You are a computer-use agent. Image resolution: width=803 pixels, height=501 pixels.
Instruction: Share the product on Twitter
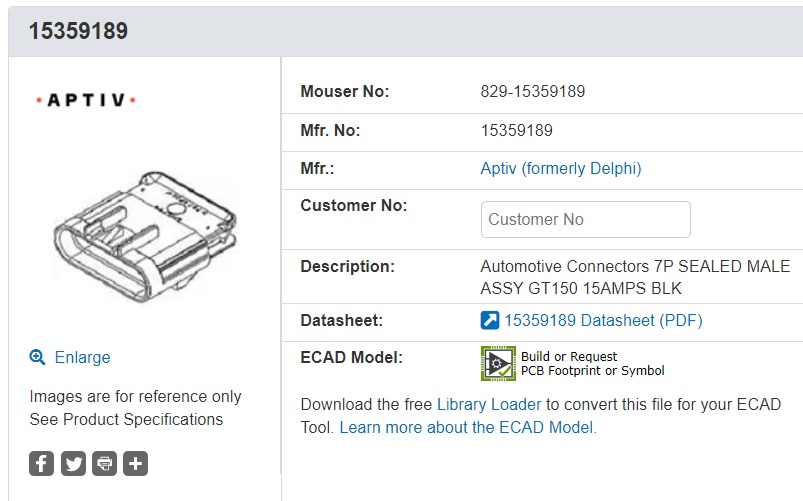tap(73, 463)
